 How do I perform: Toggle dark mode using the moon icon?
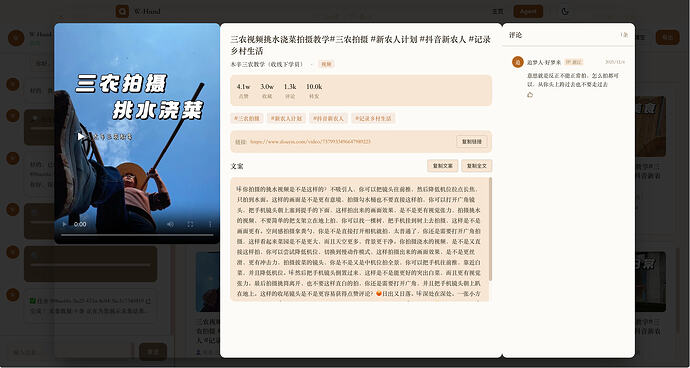[x=565, y=11]
